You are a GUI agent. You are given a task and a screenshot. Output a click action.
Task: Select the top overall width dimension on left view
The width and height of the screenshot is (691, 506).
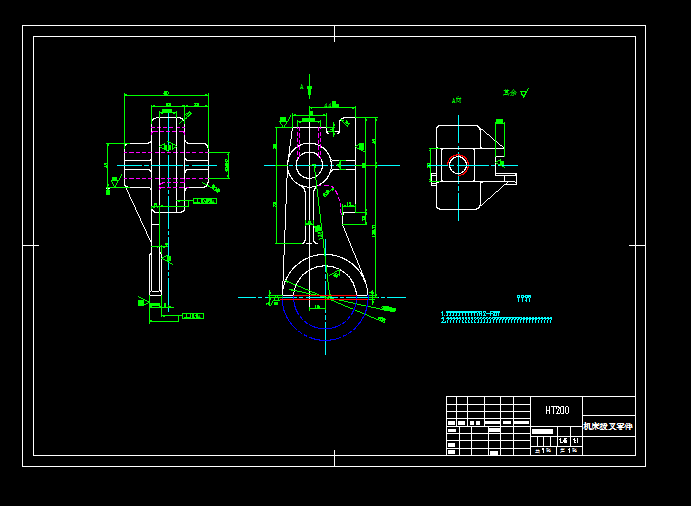point(166,94)
